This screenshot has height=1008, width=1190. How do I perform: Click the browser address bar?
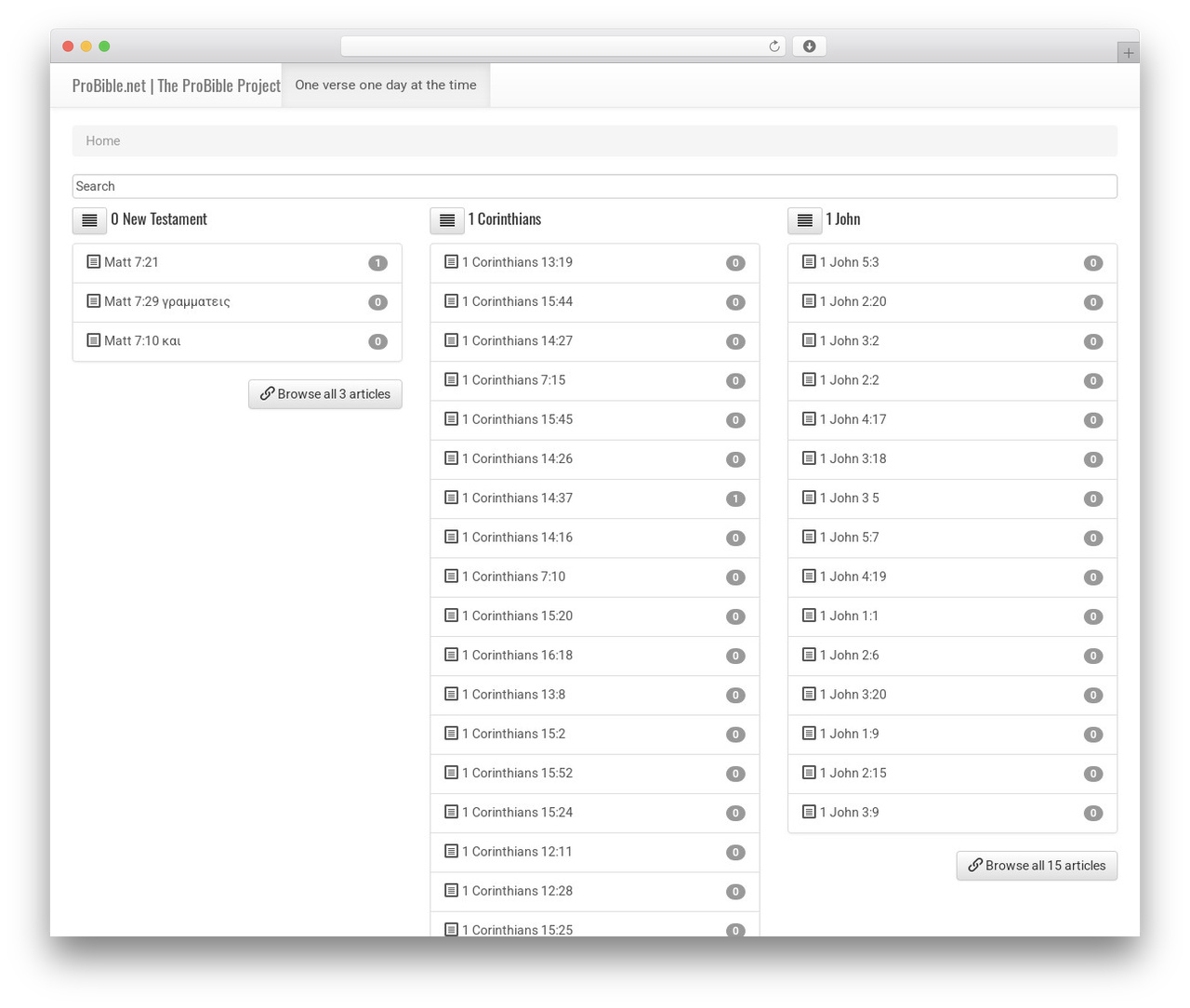(562, 46)
